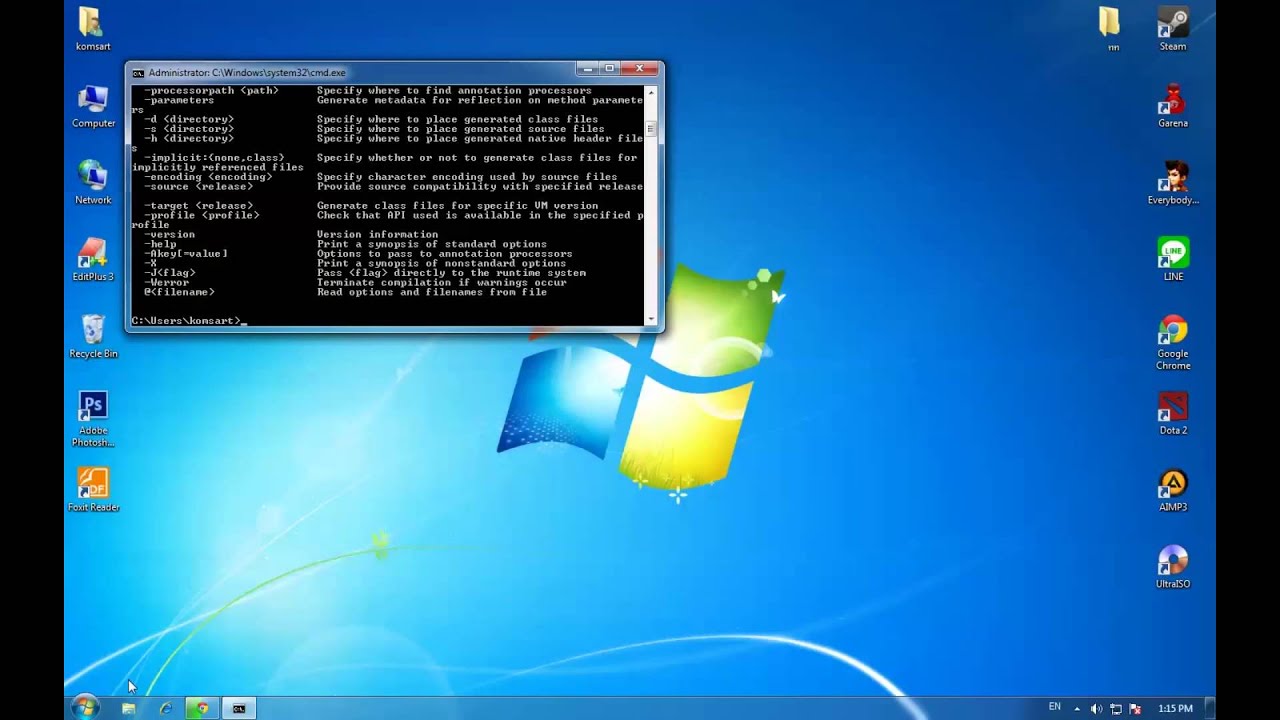Open the Action Center flag icon
The width and height of the screenshot is (1280, 720).
[x=1136, y=709]
